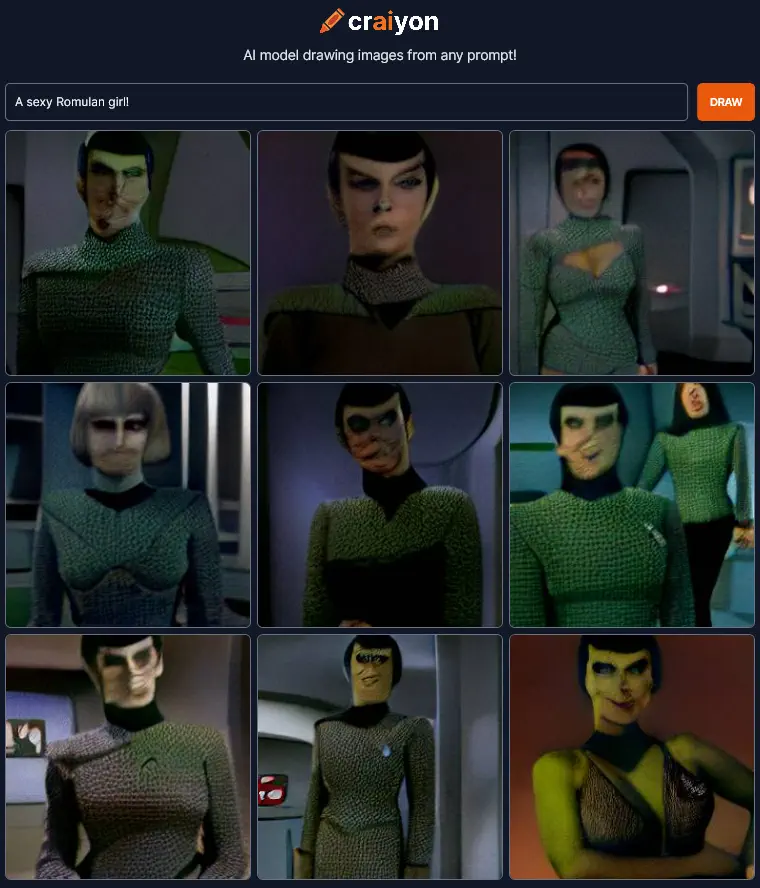Open the top-right image with cutout top

coord(632,253)
